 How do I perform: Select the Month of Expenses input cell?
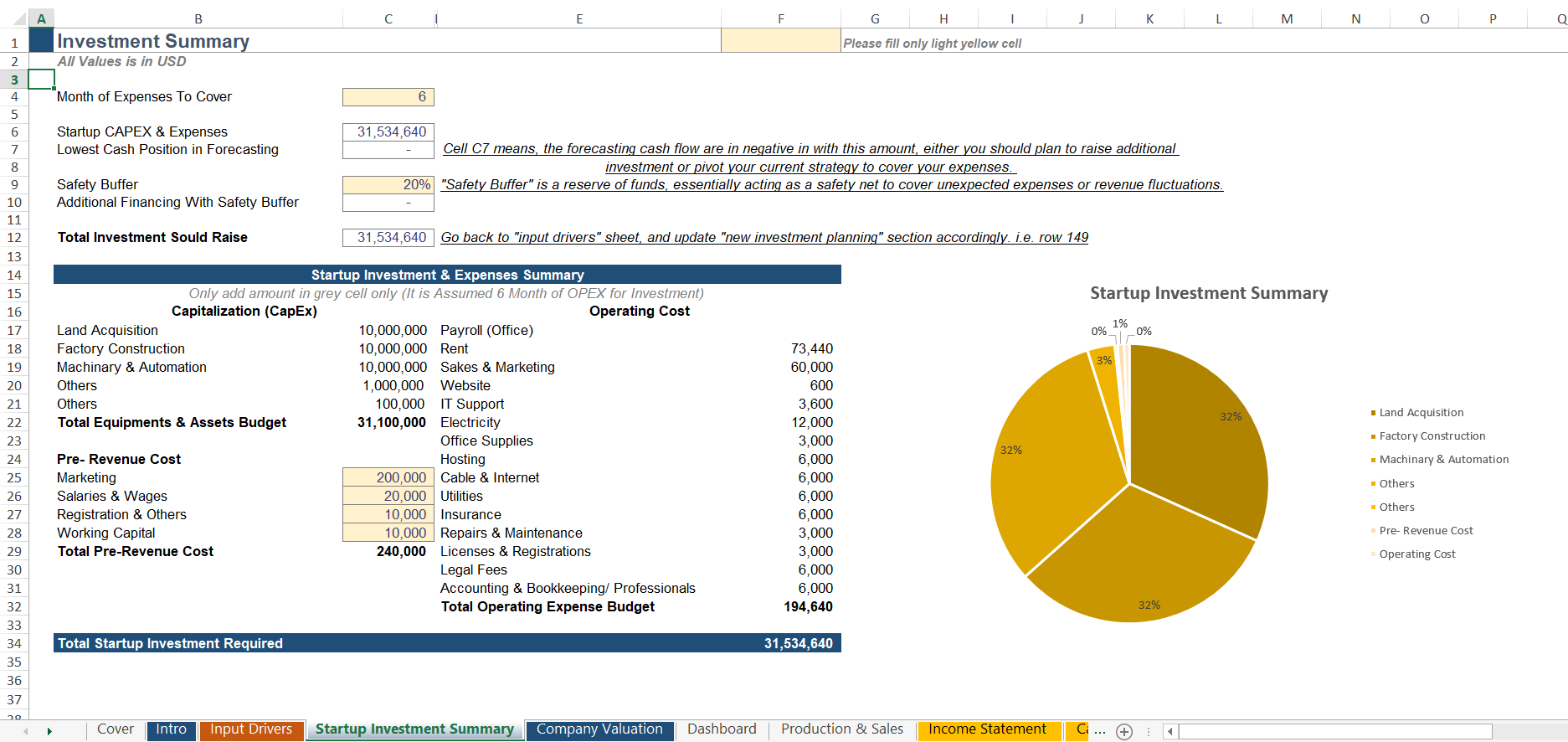pos(388,97)
